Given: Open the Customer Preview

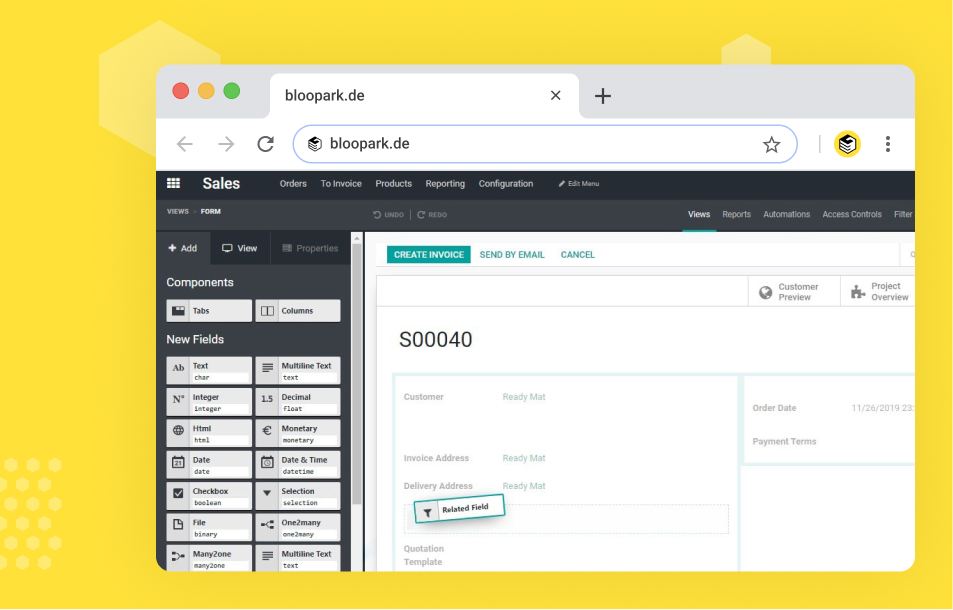Looking at the screenshot, I should (x=793, y=290).
